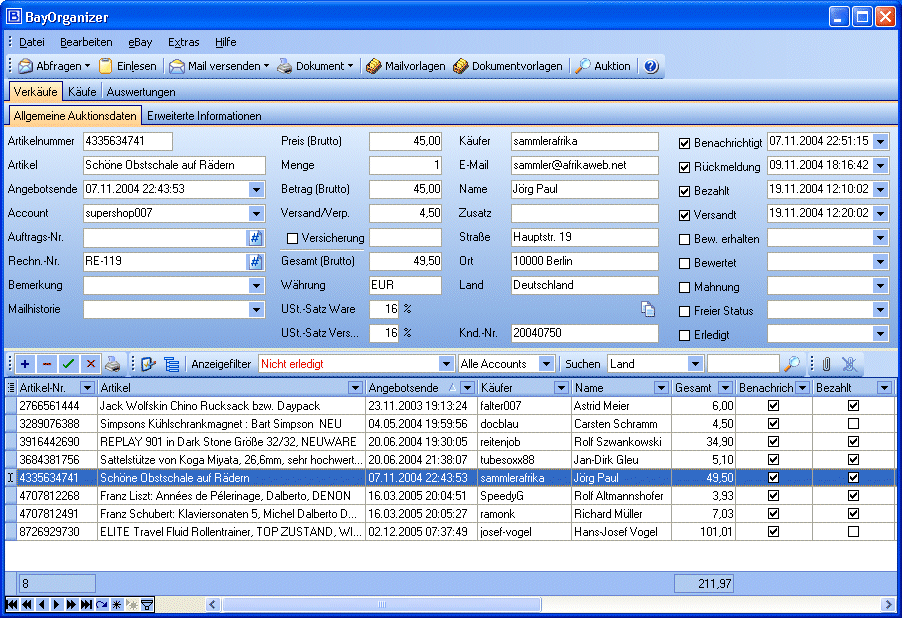Check the Bewertet checkbox

685,264
